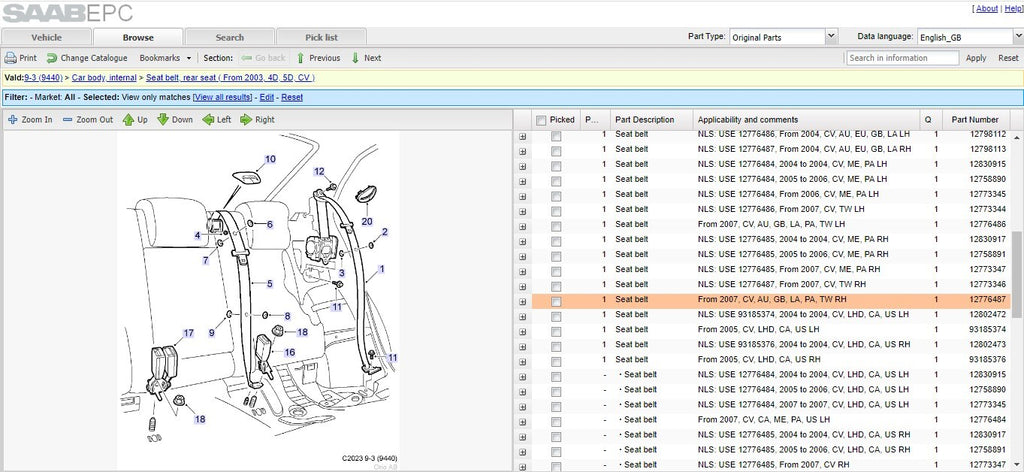Screen dimensions: 1024x472
Task: Click View all results link
Action: (222, 97)
